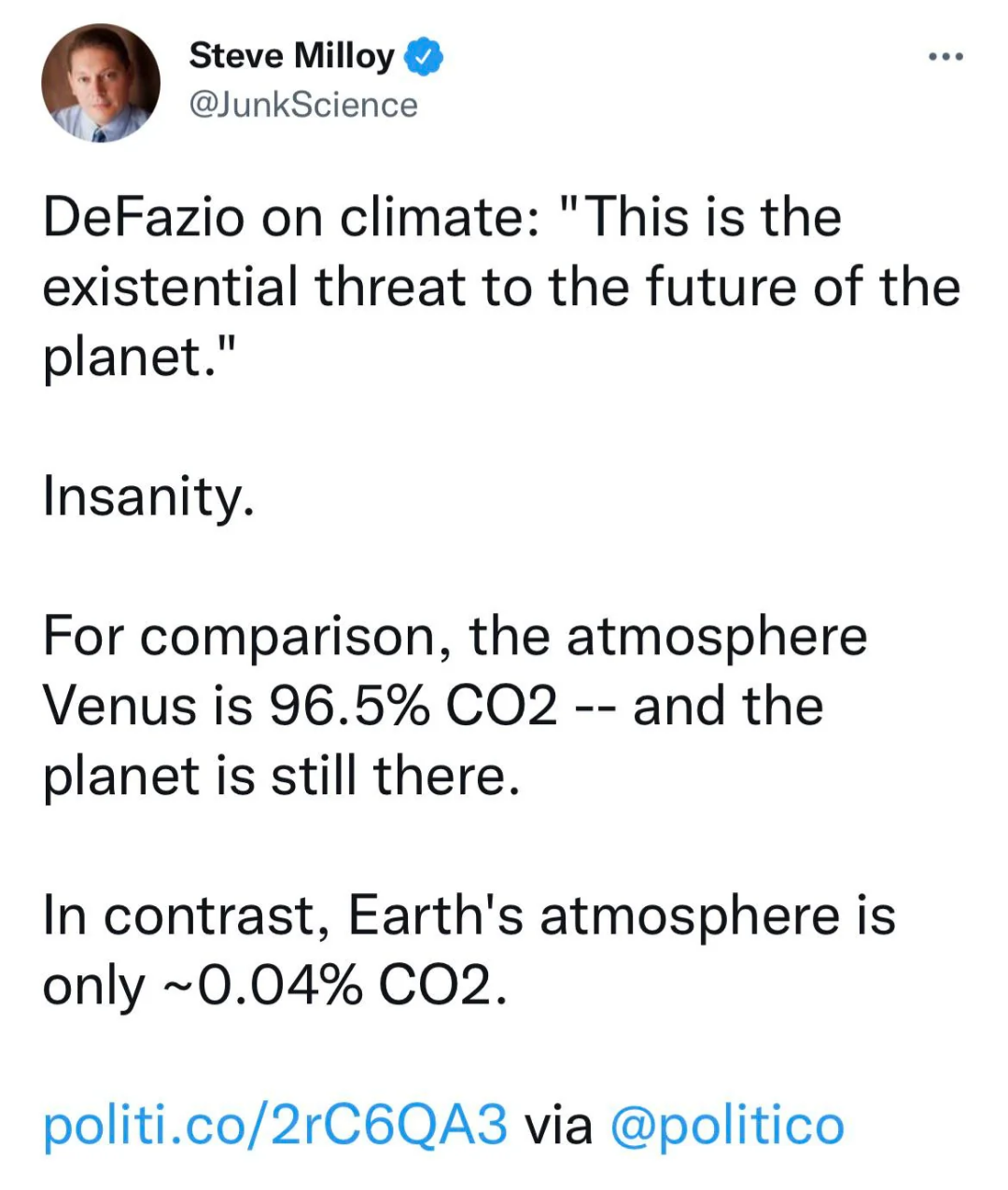1008x1190 pixels.
Task: Click the word "Insanity."
Action: (x=148, y=496)
